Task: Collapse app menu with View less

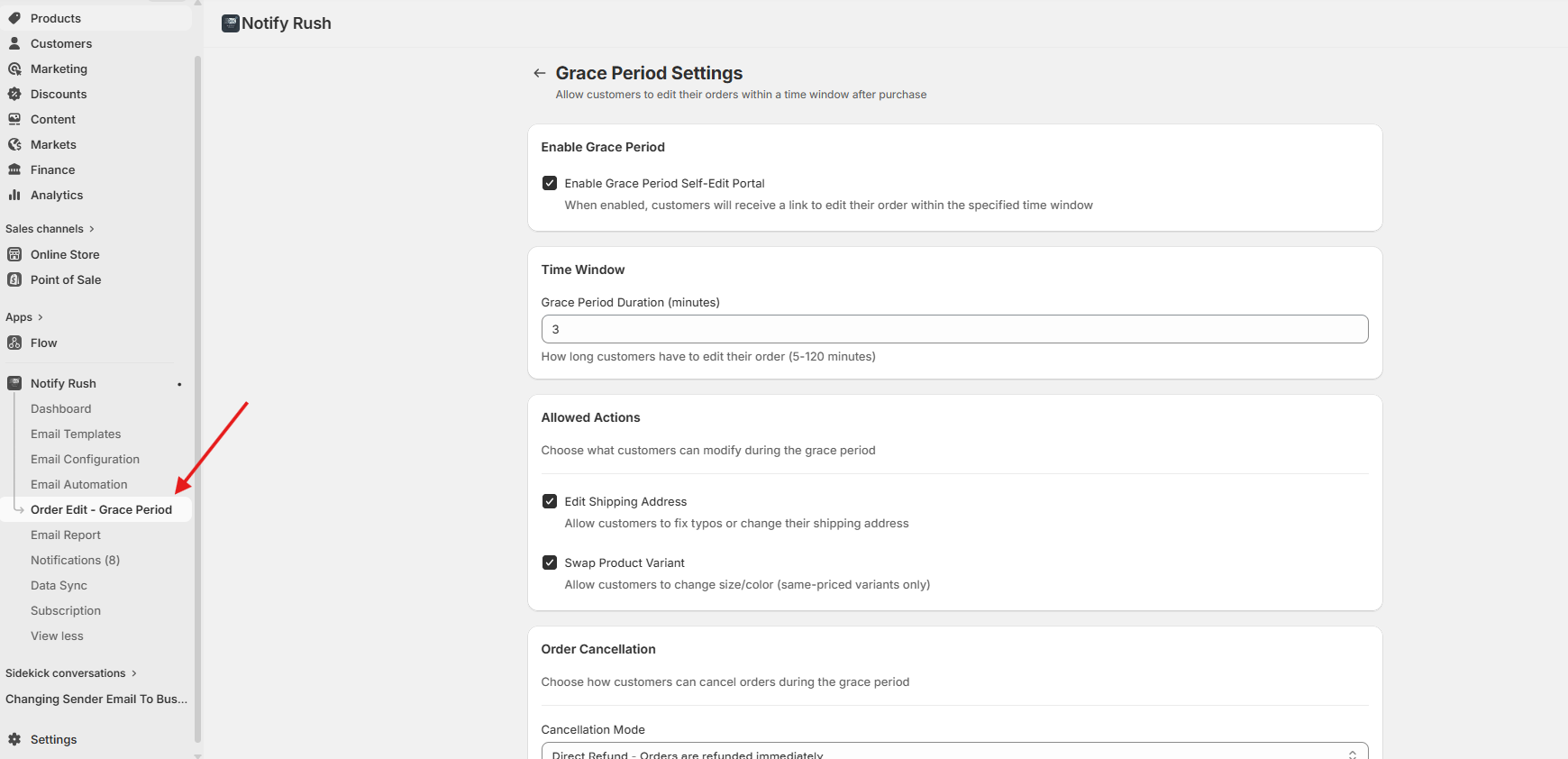Action: pos(57,636)
